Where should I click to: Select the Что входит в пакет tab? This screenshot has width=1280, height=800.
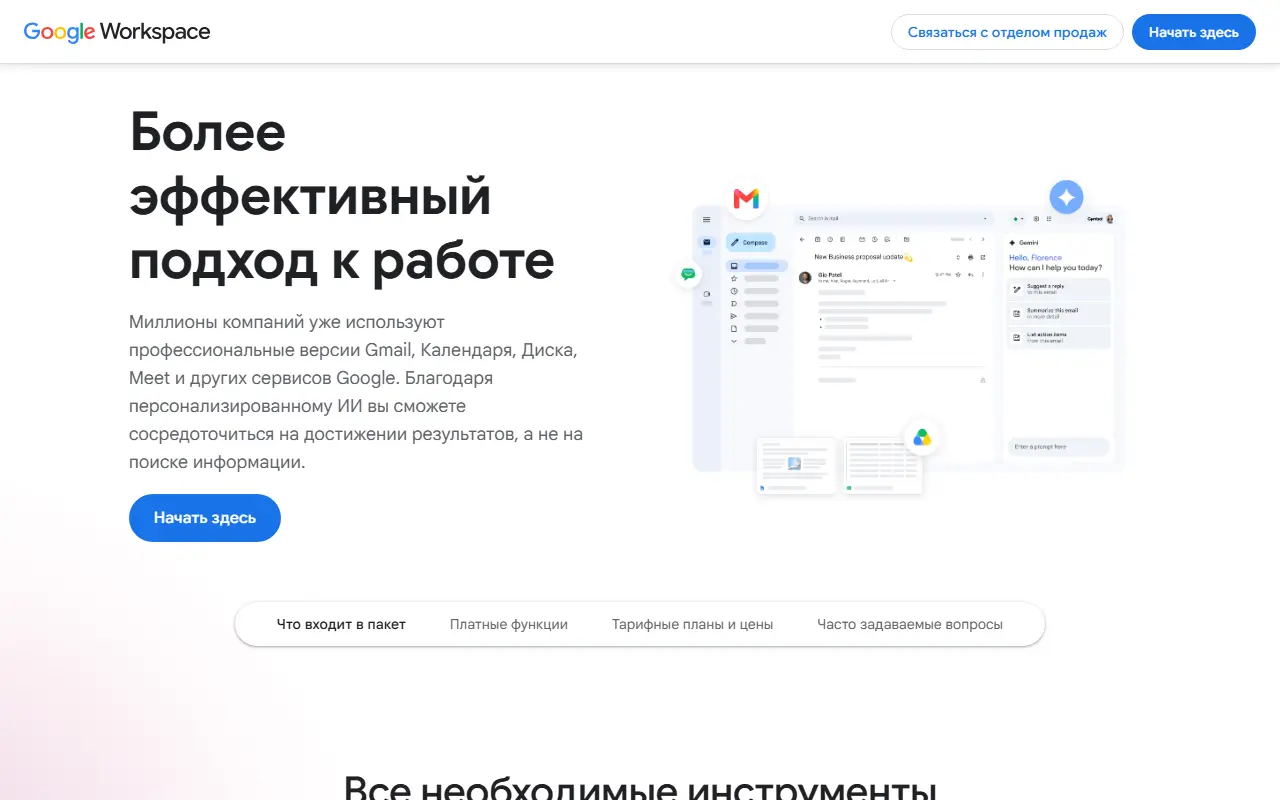pos(341,624)
